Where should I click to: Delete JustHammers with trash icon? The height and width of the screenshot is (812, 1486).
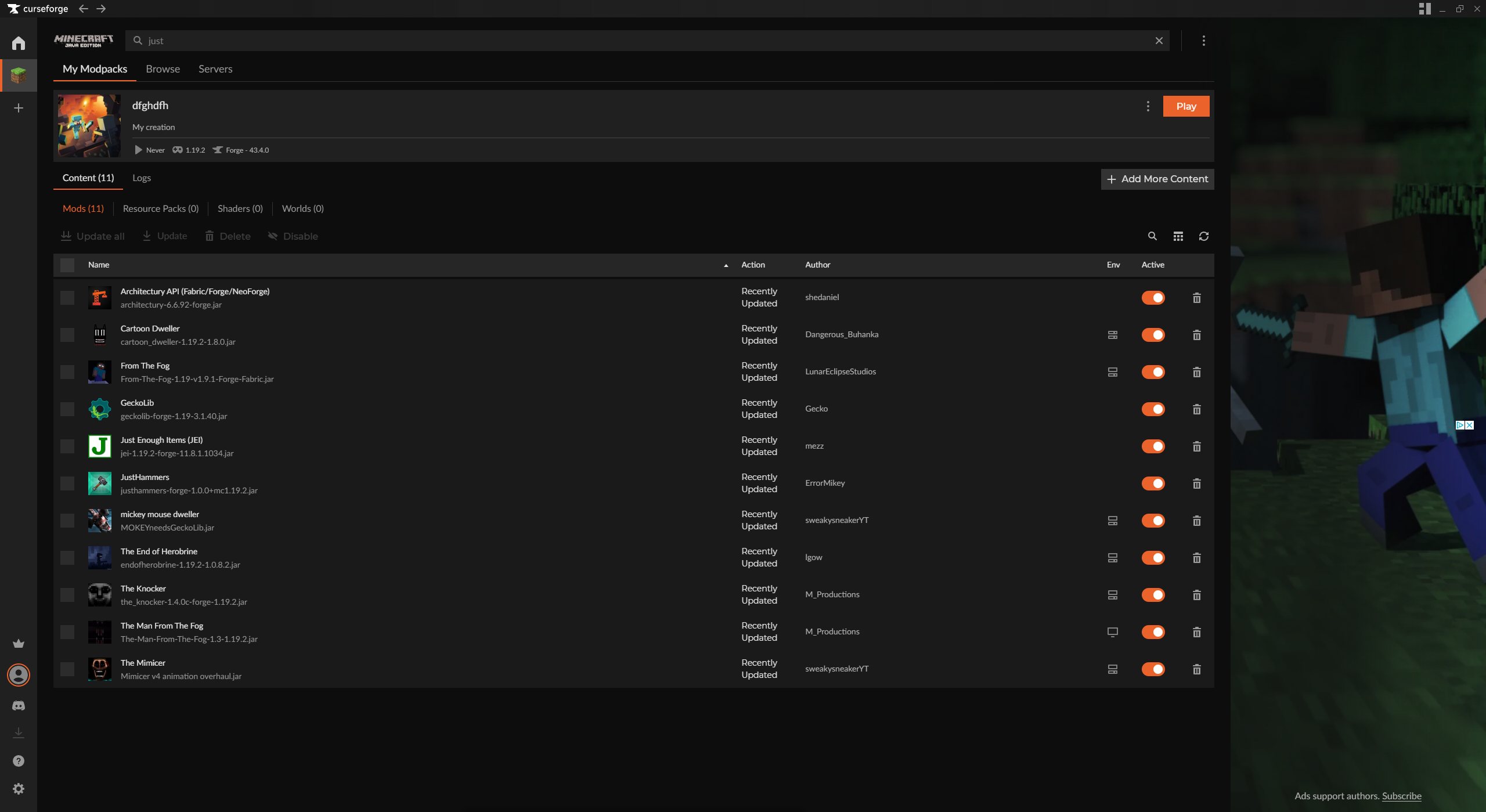(1197, 483)
